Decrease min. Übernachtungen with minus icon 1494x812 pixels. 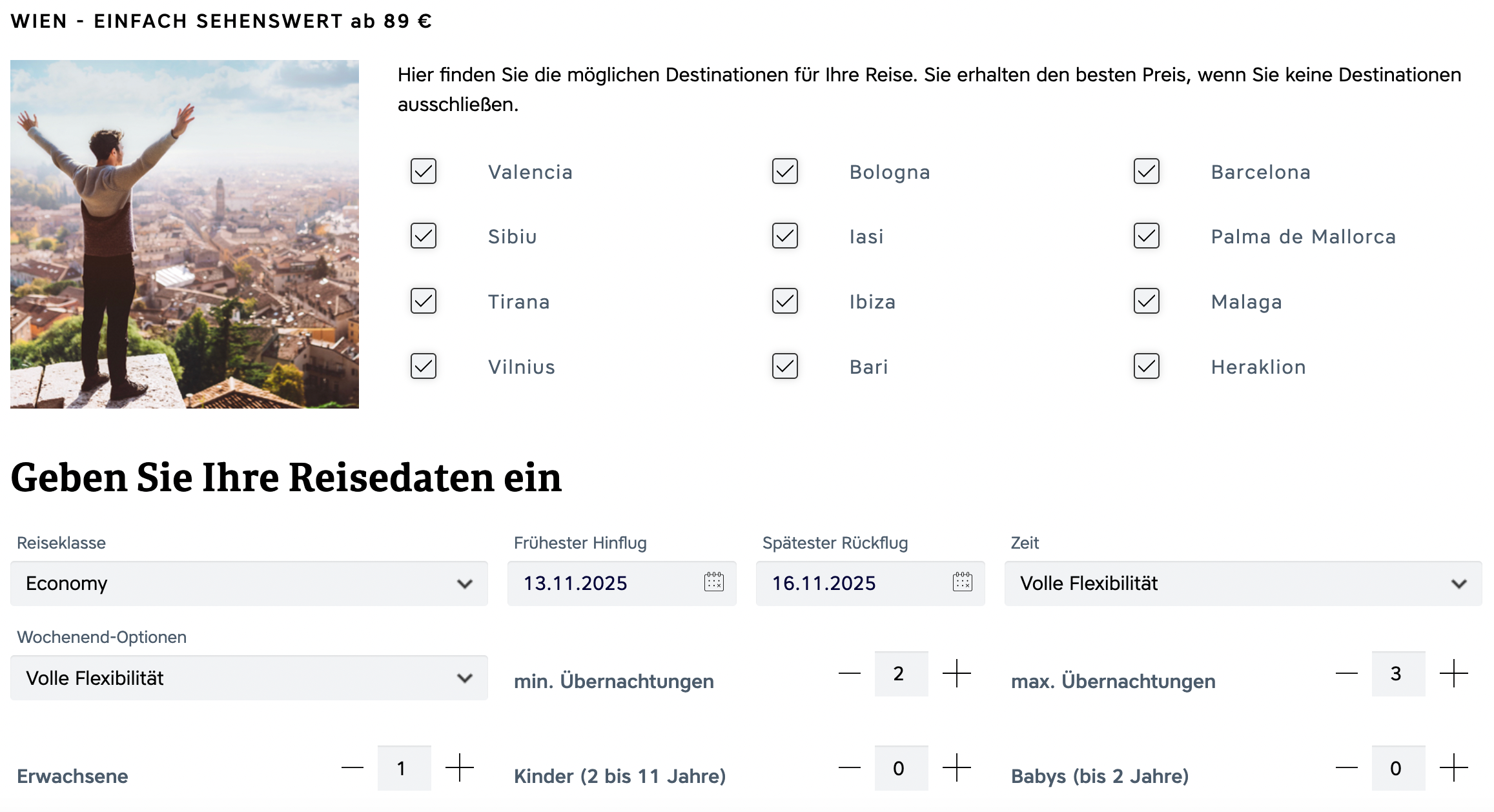849,674
